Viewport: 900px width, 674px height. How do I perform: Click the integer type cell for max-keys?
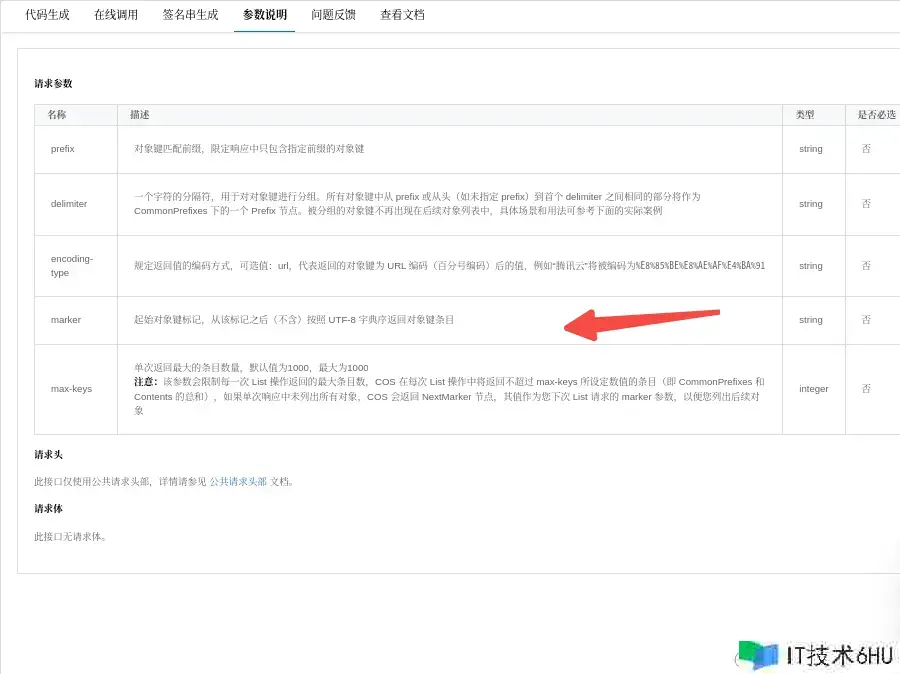(x=813, y=388)
